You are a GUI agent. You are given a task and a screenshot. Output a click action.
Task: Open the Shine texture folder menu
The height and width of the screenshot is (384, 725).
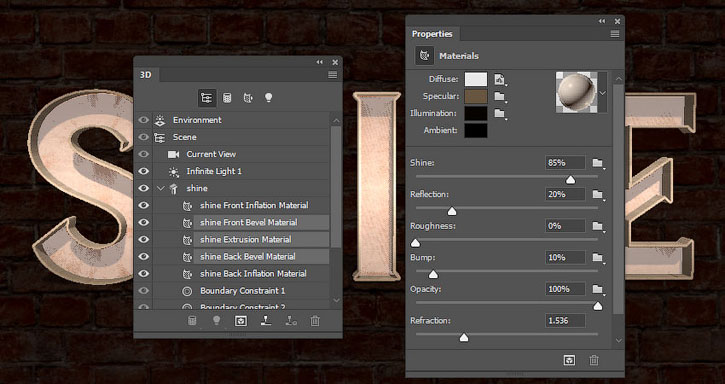click(598, 163)
